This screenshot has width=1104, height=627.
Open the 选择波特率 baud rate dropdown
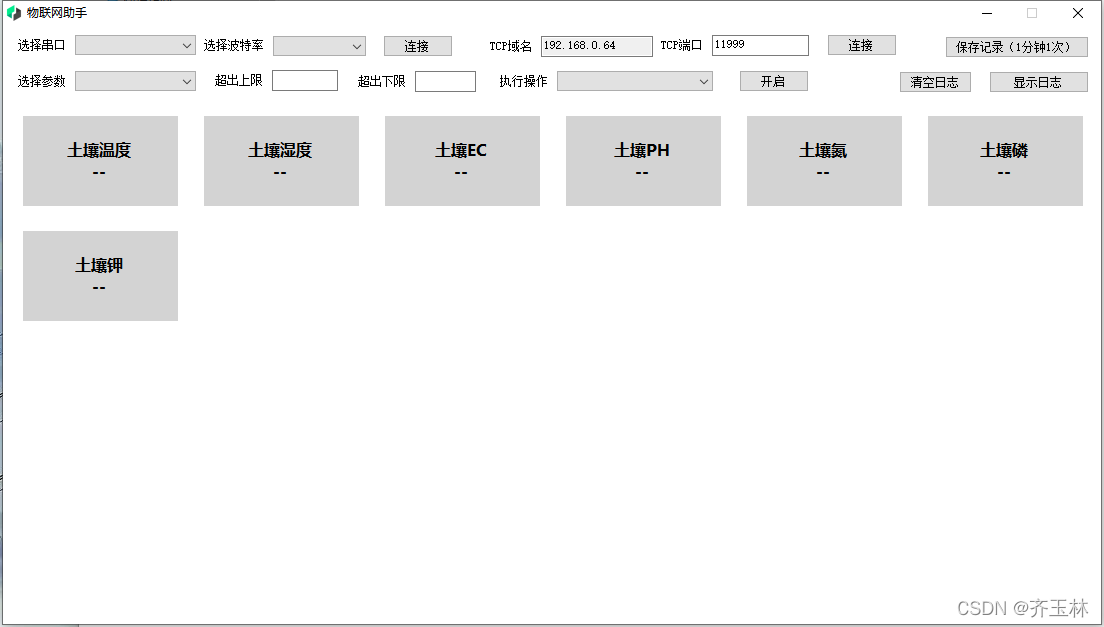coord(318,45)
